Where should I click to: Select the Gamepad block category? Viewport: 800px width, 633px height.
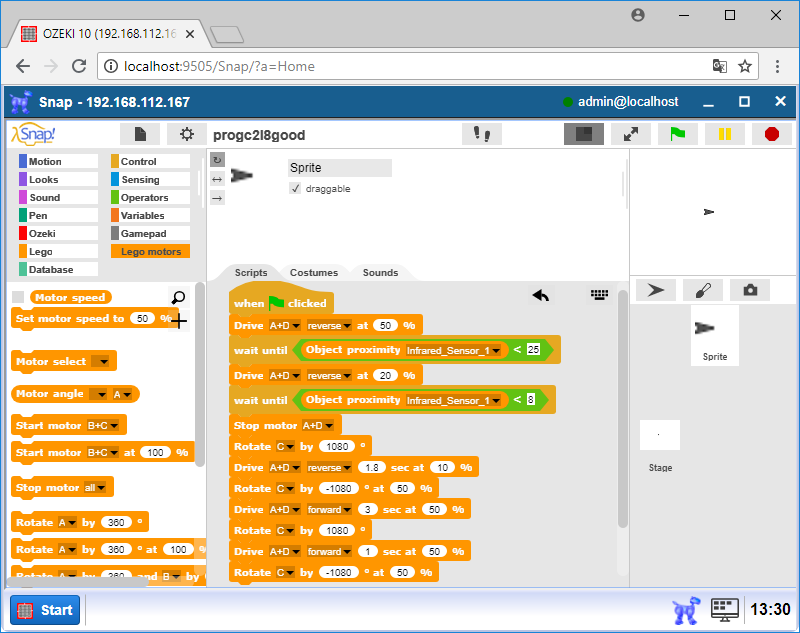(150, 233)
